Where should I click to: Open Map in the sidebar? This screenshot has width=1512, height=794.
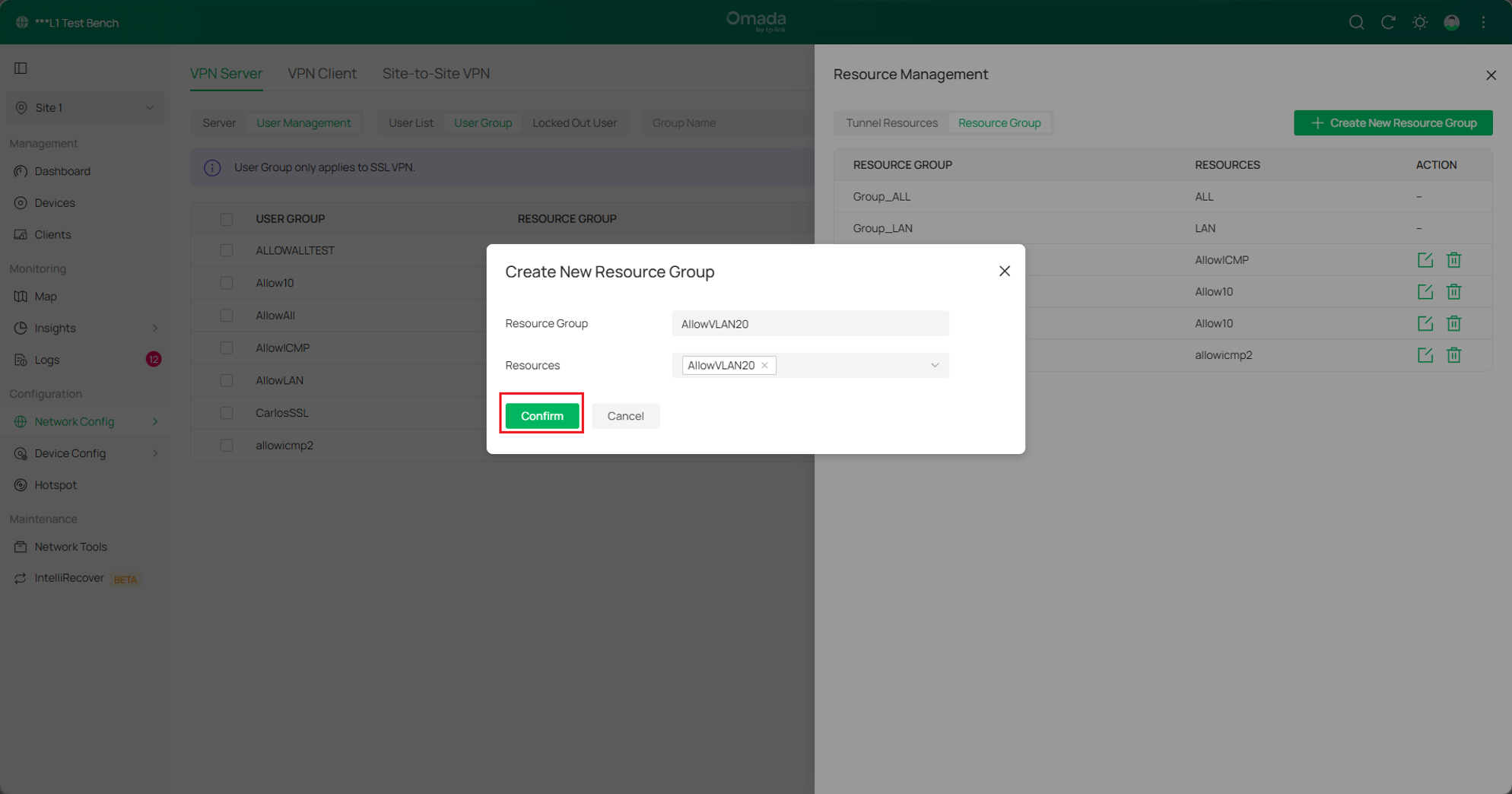(x=46, y=297)
